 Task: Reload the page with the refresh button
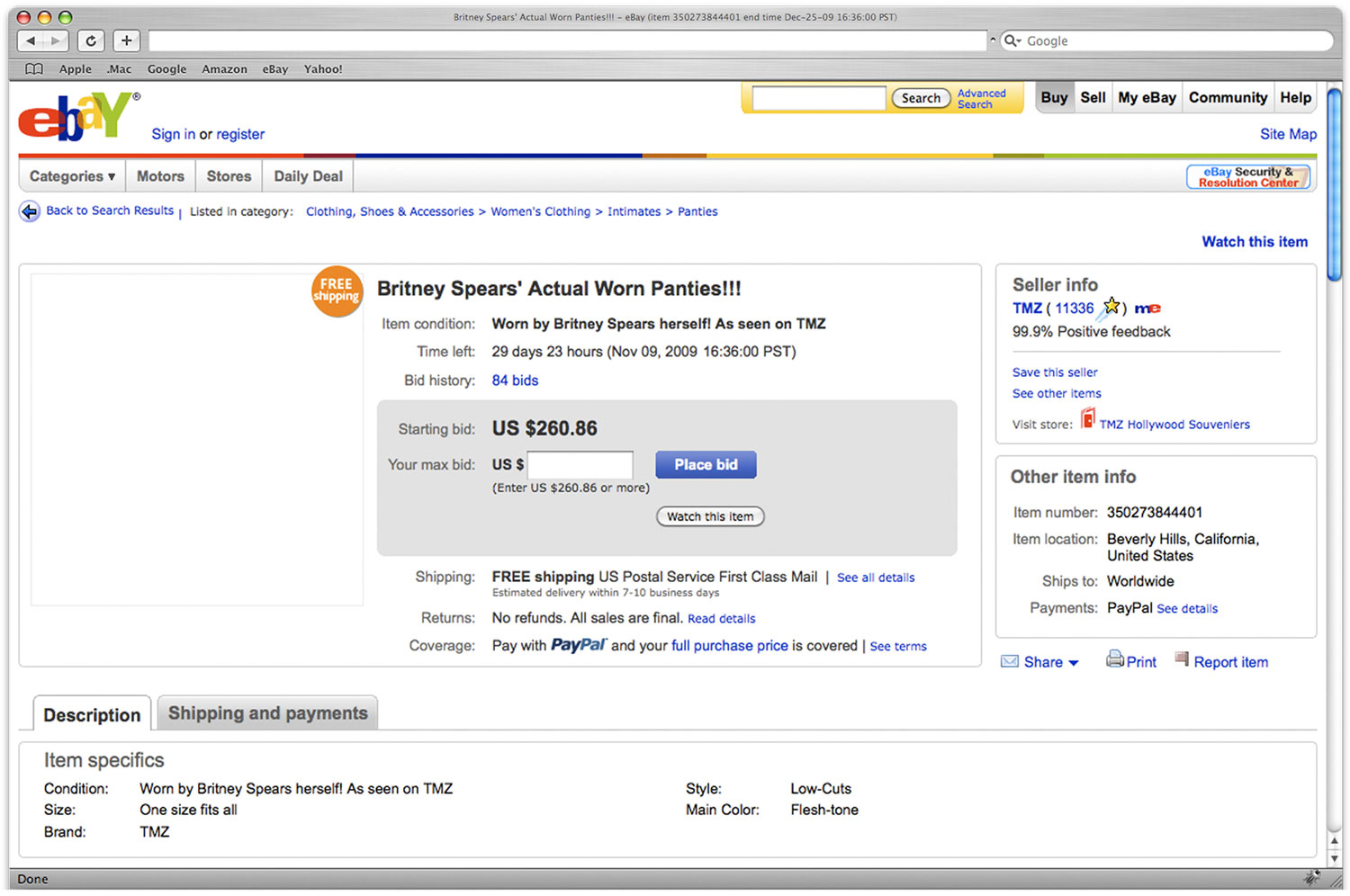(91, 40)
